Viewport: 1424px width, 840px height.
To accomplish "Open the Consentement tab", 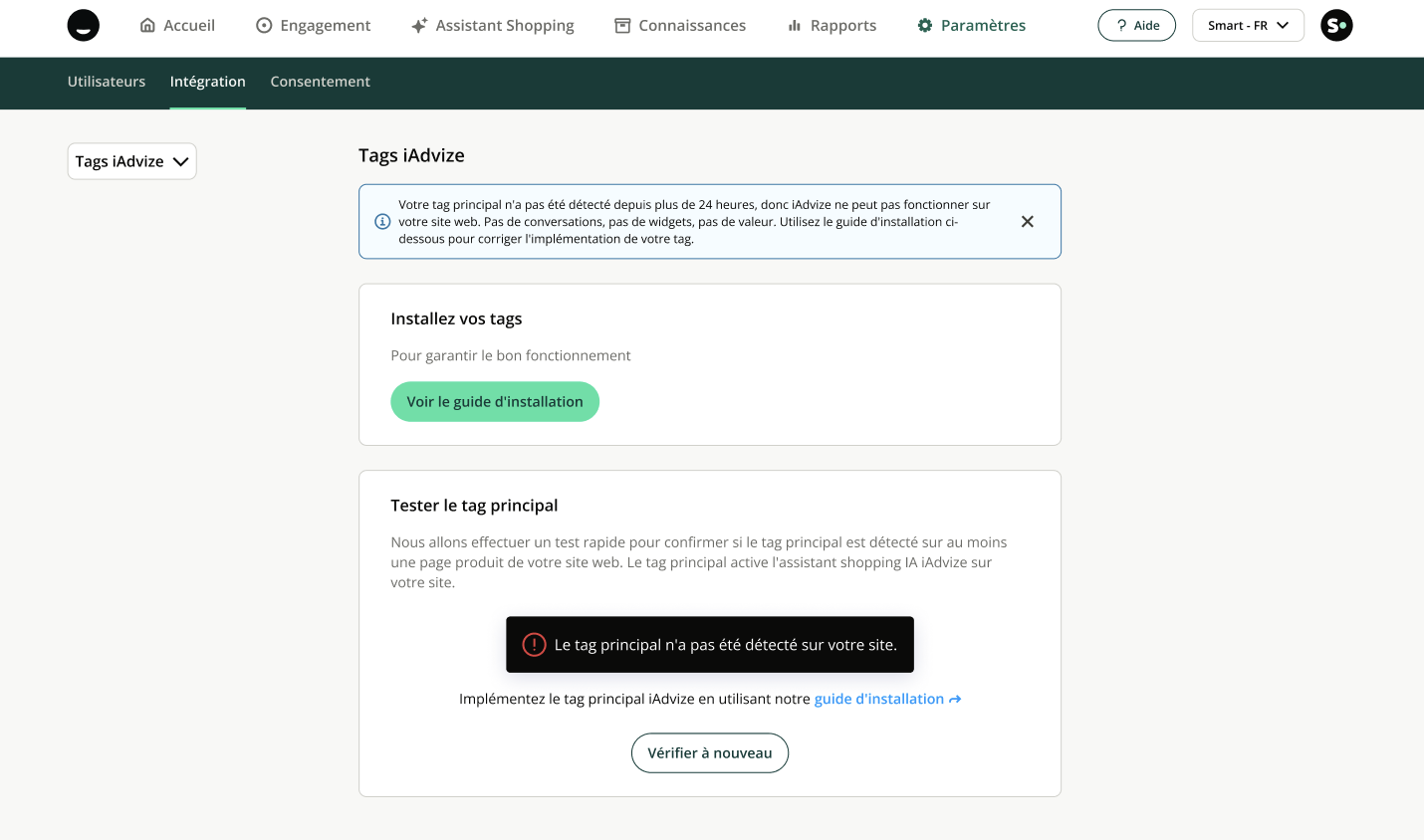I will click(x=320, y=82).
